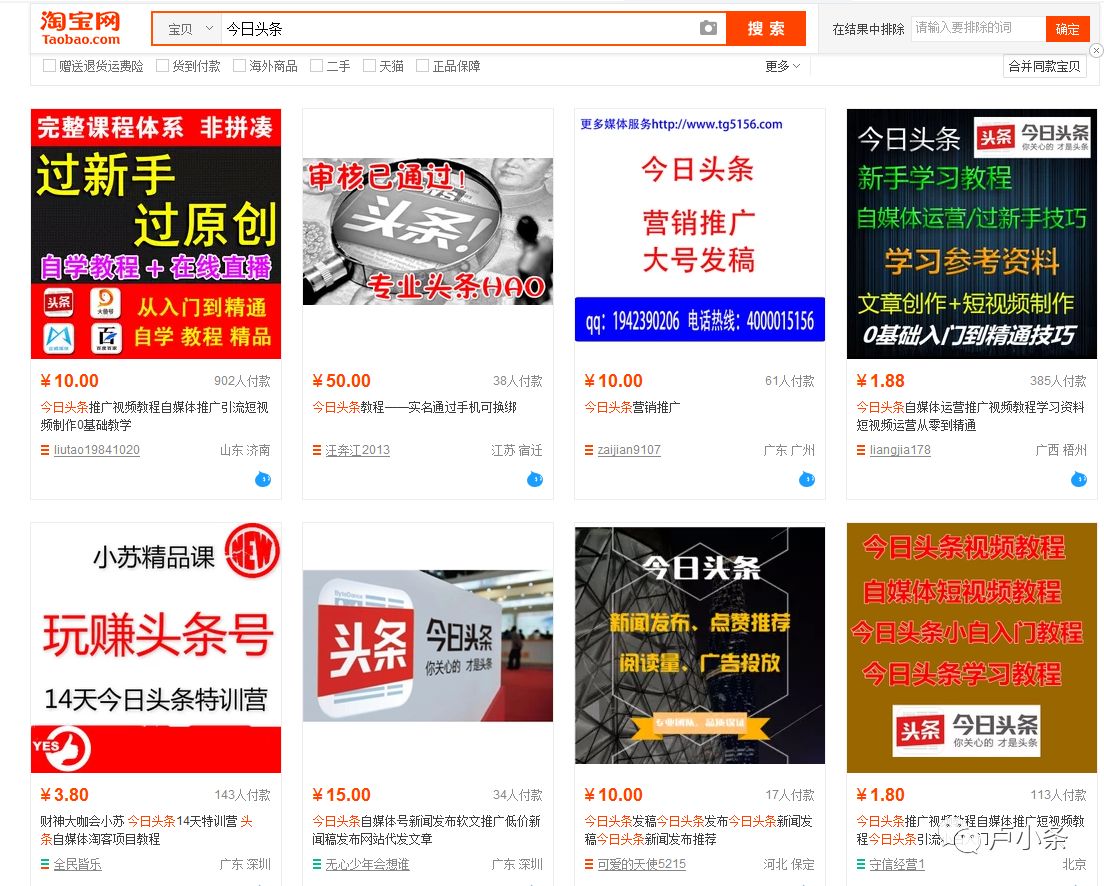This screenshot has width=1104, height=886.
Task: Open title 今日头条教程——实名通过手机可换绑
Action: pyautogui.click(x=415, y=407)
